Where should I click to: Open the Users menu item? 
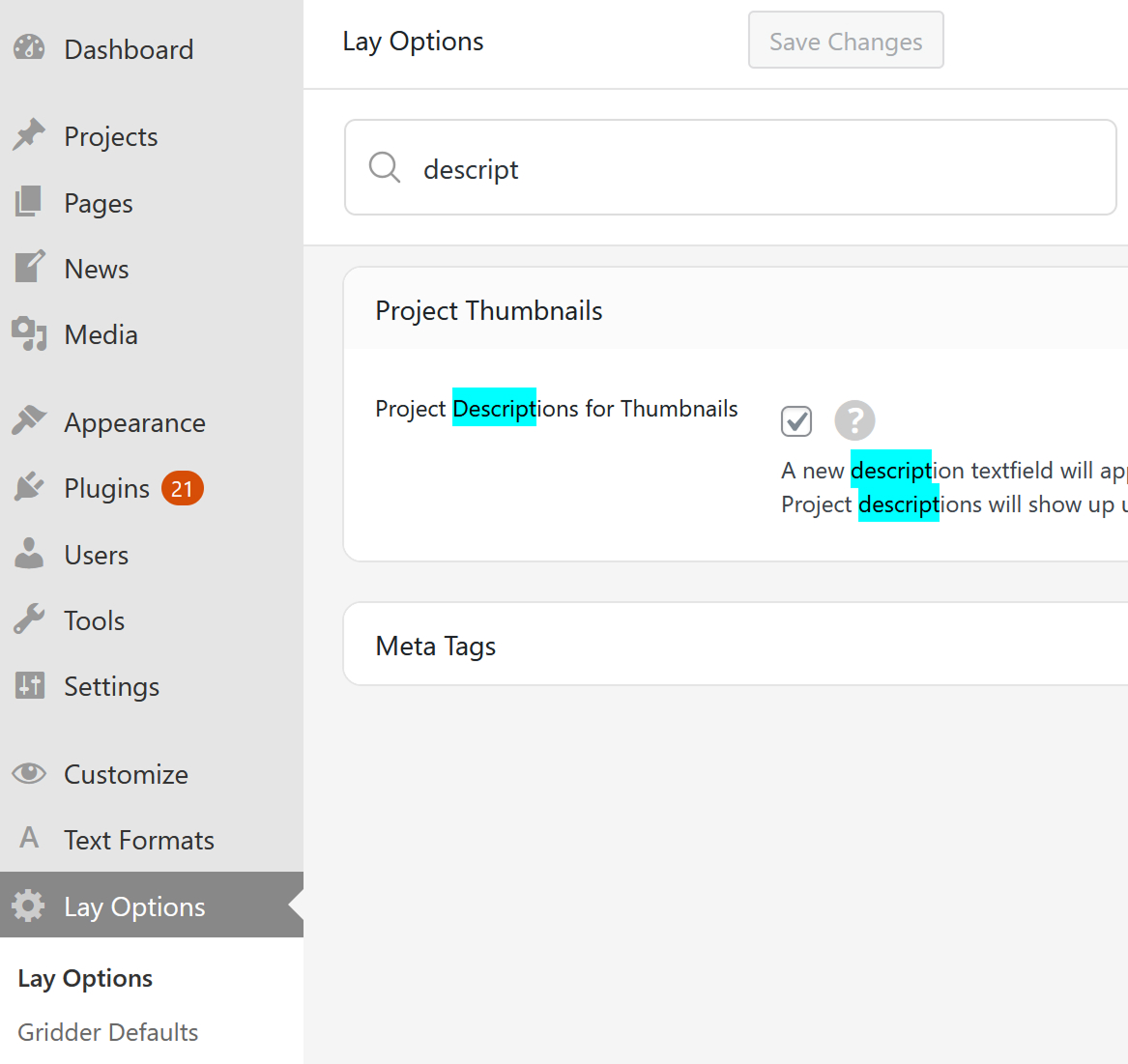click(x=96, y=556)
